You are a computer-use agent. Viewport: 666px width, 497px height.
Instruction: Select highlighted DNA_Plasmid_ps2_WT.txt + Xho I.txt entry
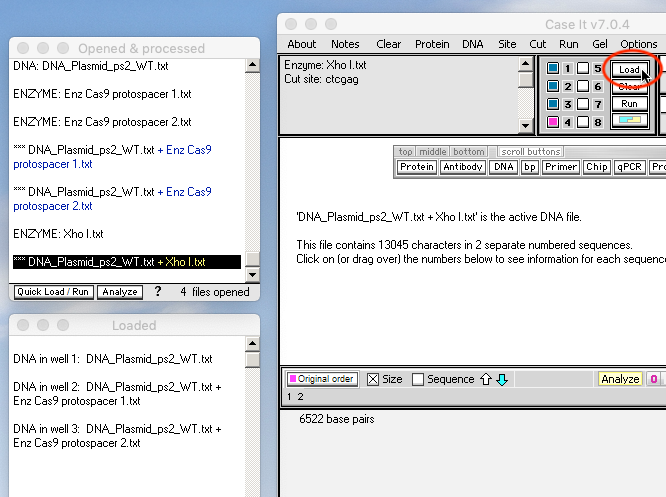pyautogui.click(x=127, y=262)
